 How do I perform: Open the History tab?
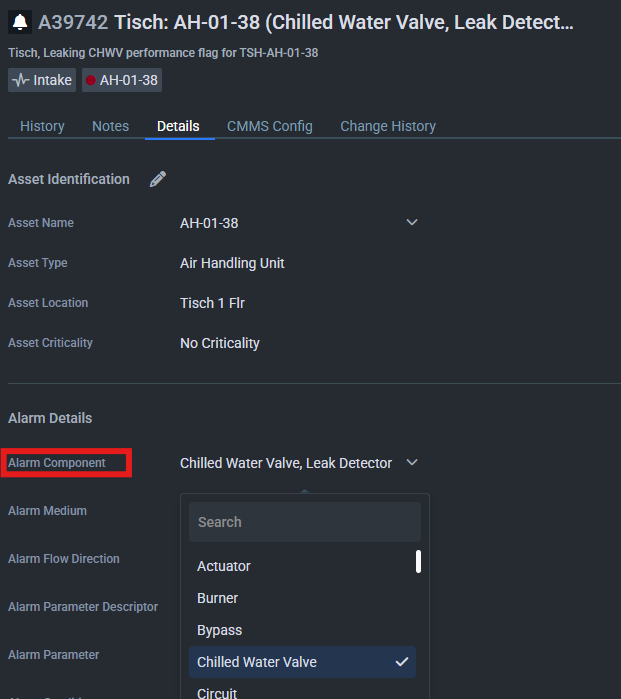(42, 126)
